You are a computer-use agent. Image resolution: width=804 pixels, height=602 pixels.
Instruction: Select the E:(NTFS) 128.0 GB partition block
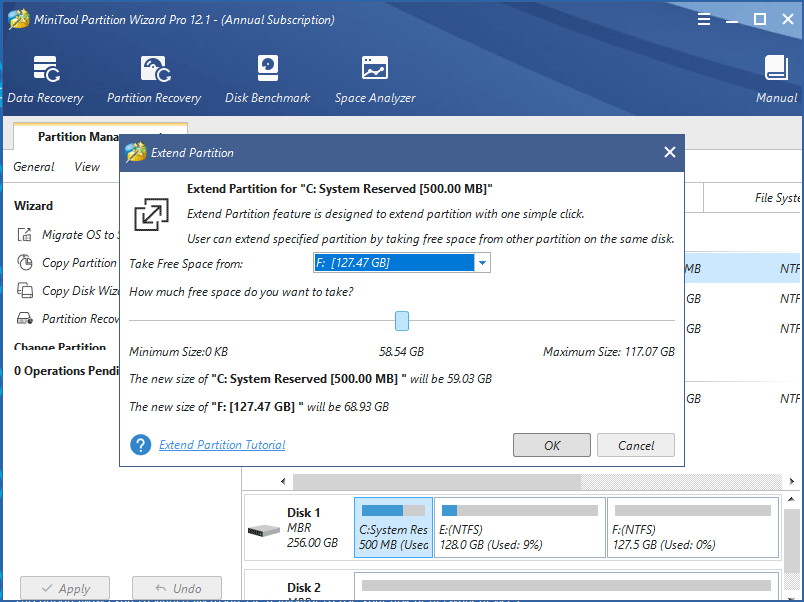point(519,527)
